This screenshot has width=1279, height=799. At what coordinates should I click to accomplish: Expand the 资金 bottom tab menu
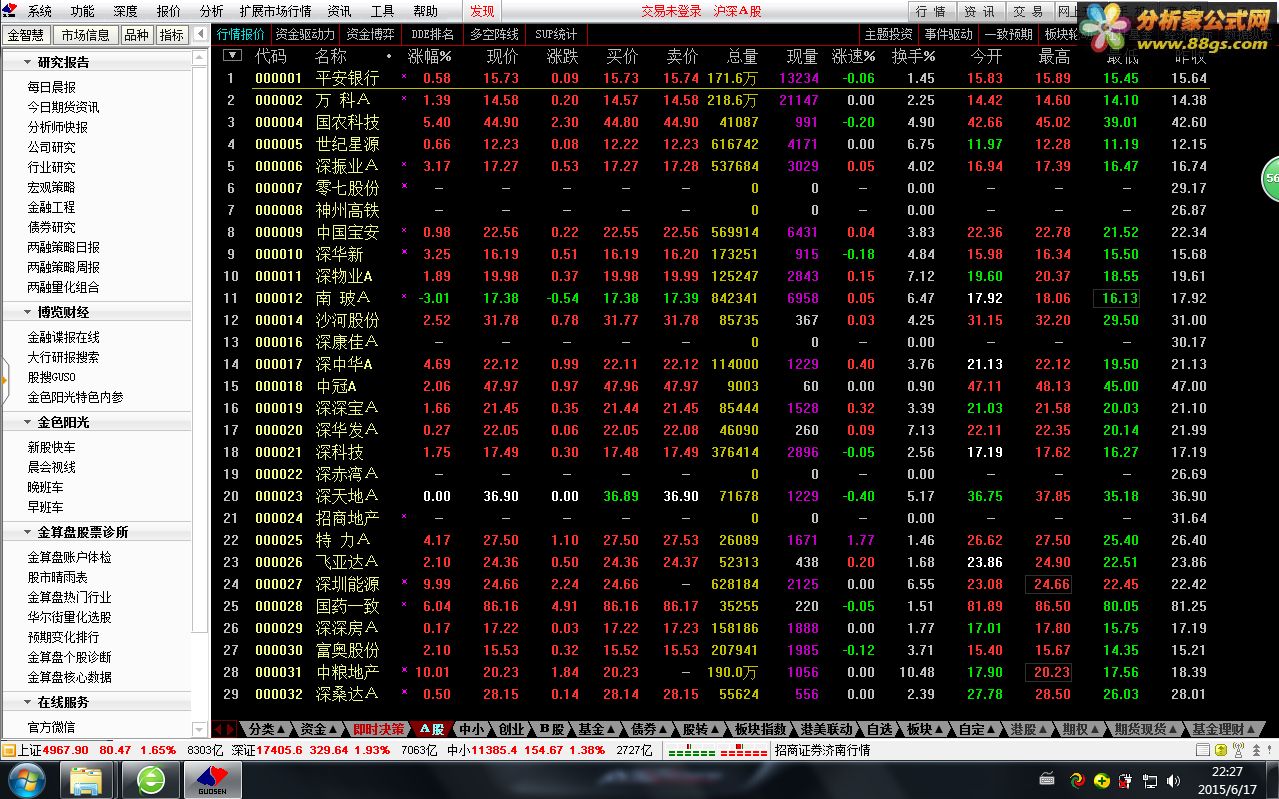coord(319,730)
